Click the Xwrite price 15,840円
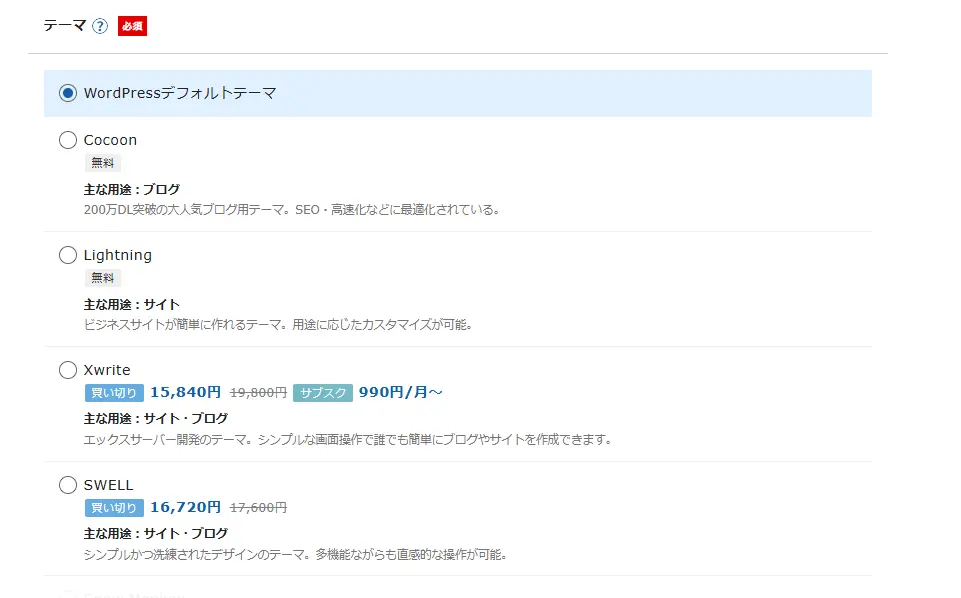The height and width of the screenshot is (598, 961). point(186,392)
